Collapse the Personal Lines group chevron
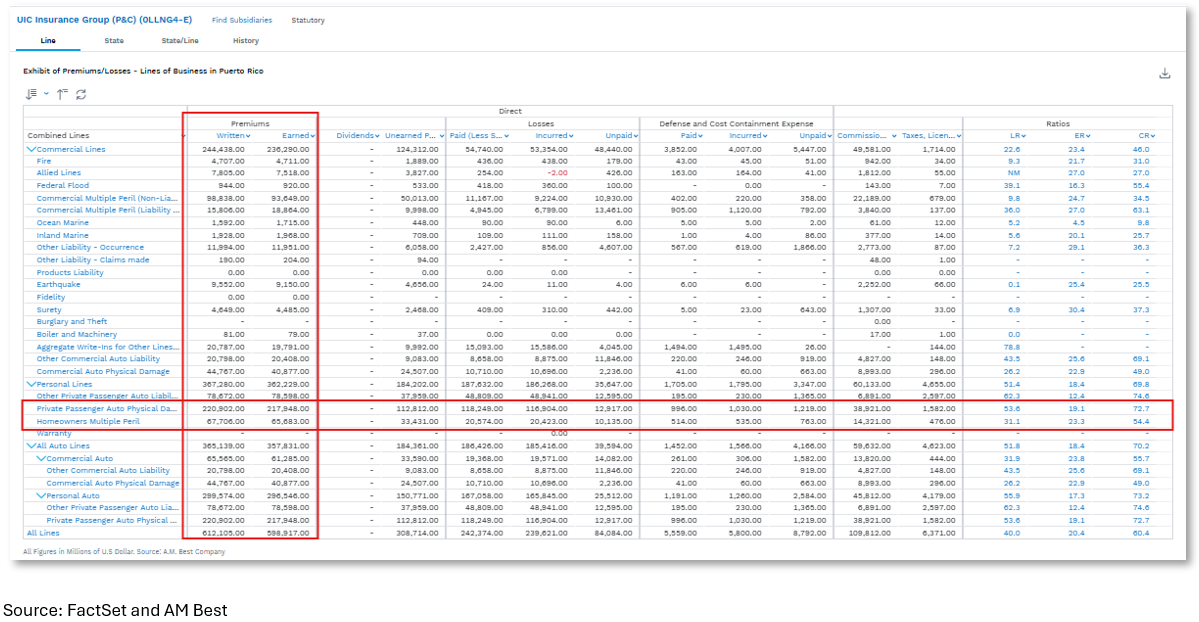 (x=31, y=384)
